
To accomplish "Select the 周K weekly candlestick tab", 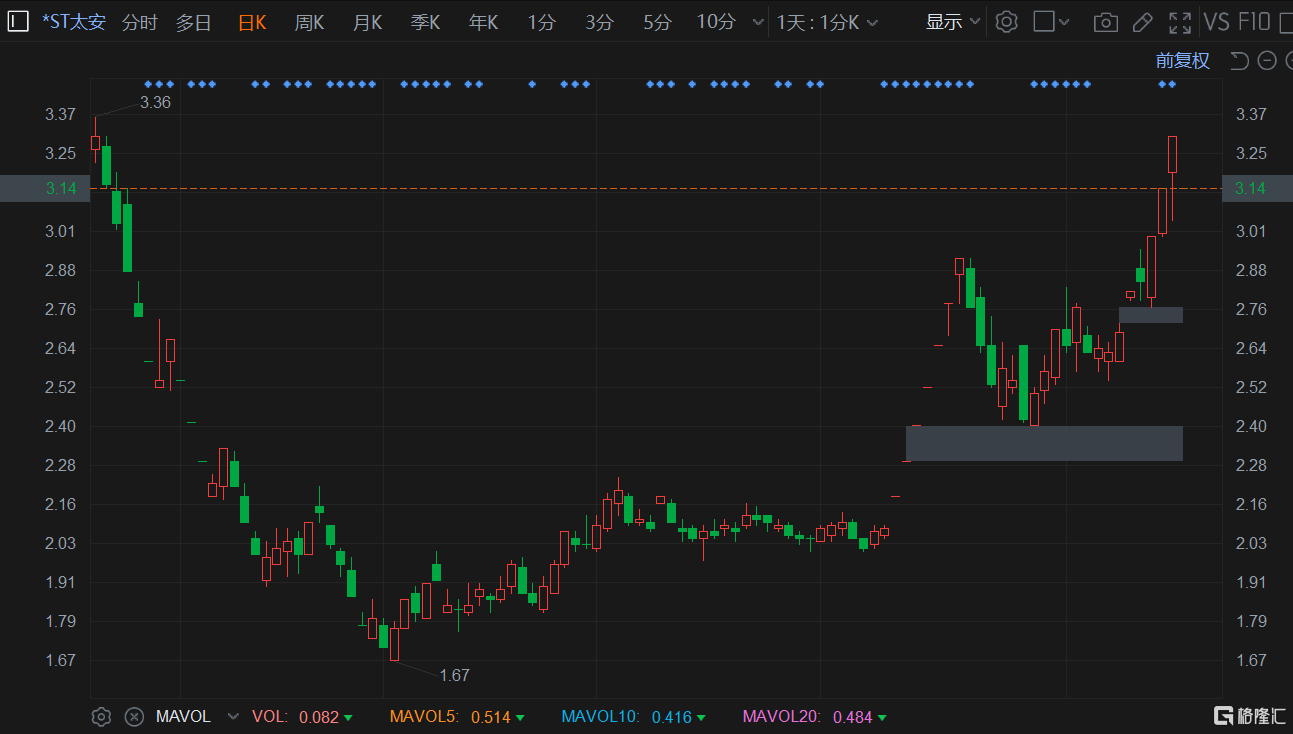I will click(309, 22).
